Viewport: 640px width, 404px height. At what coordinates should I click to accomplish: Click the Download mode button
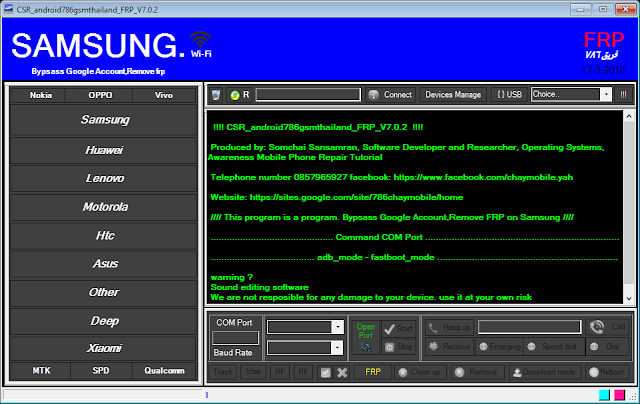point(545,372)
